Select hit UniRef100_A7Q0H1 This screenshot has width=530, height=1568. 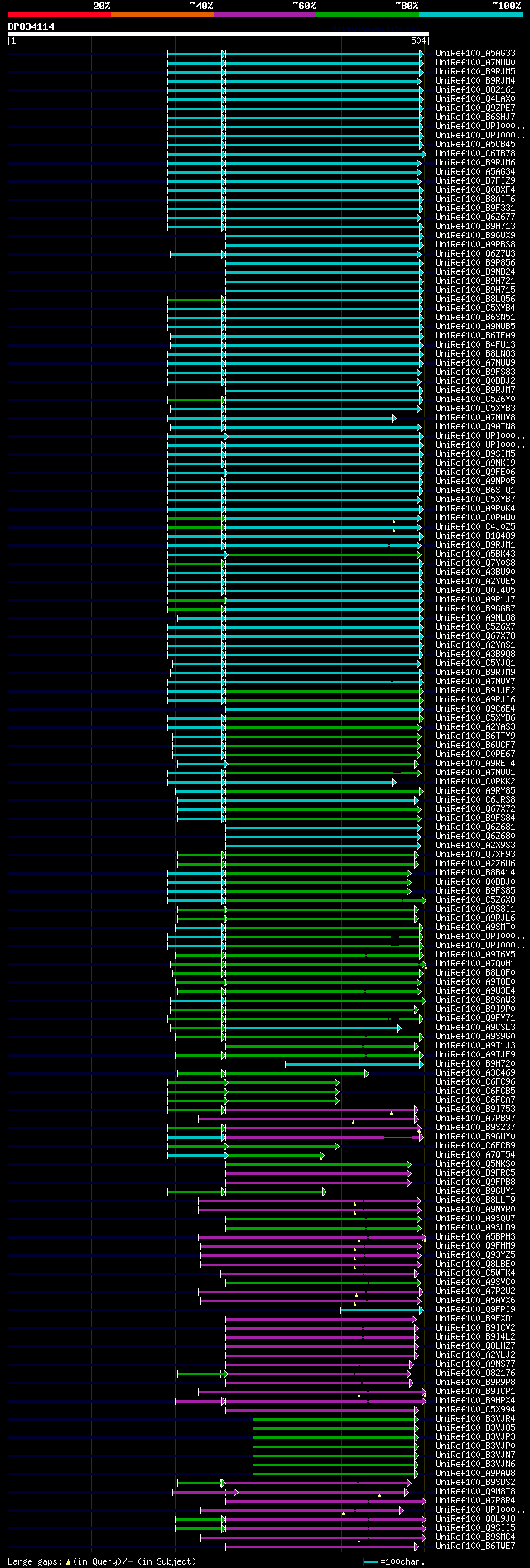tap(475, 964)
